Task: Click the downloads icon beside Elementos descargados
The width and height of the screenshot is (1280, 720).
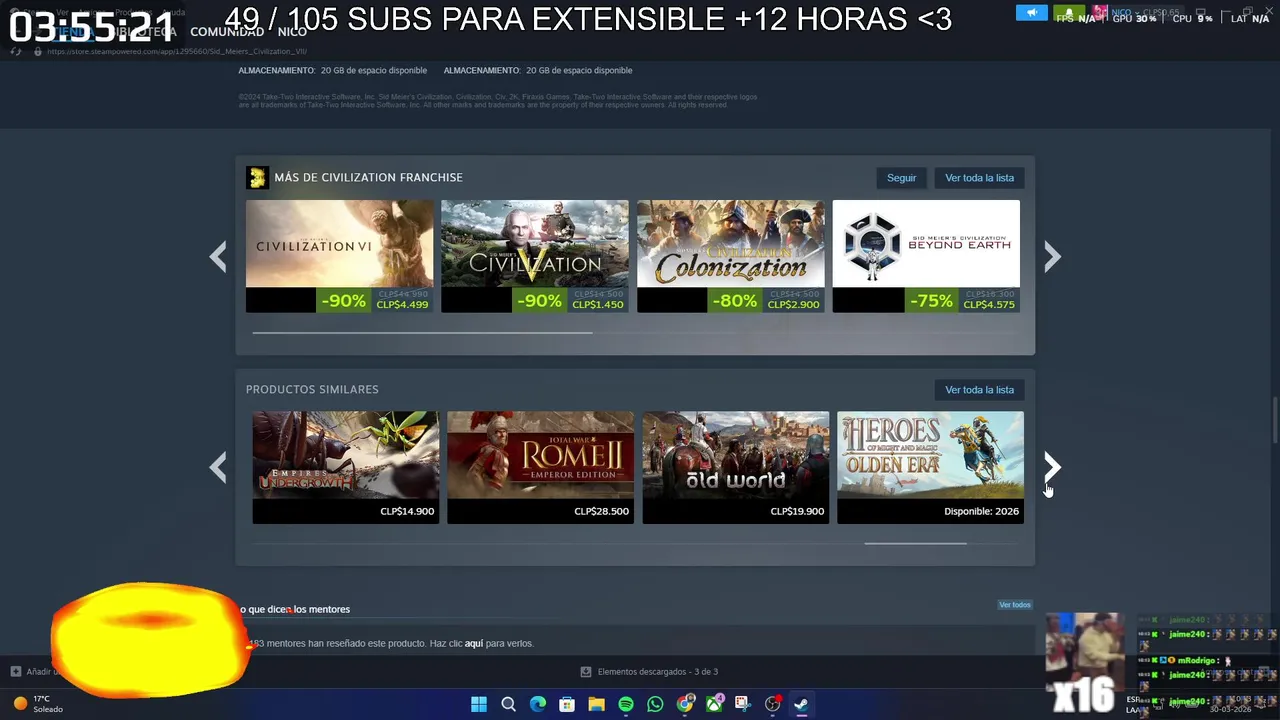Action: [x=586, y=672]
